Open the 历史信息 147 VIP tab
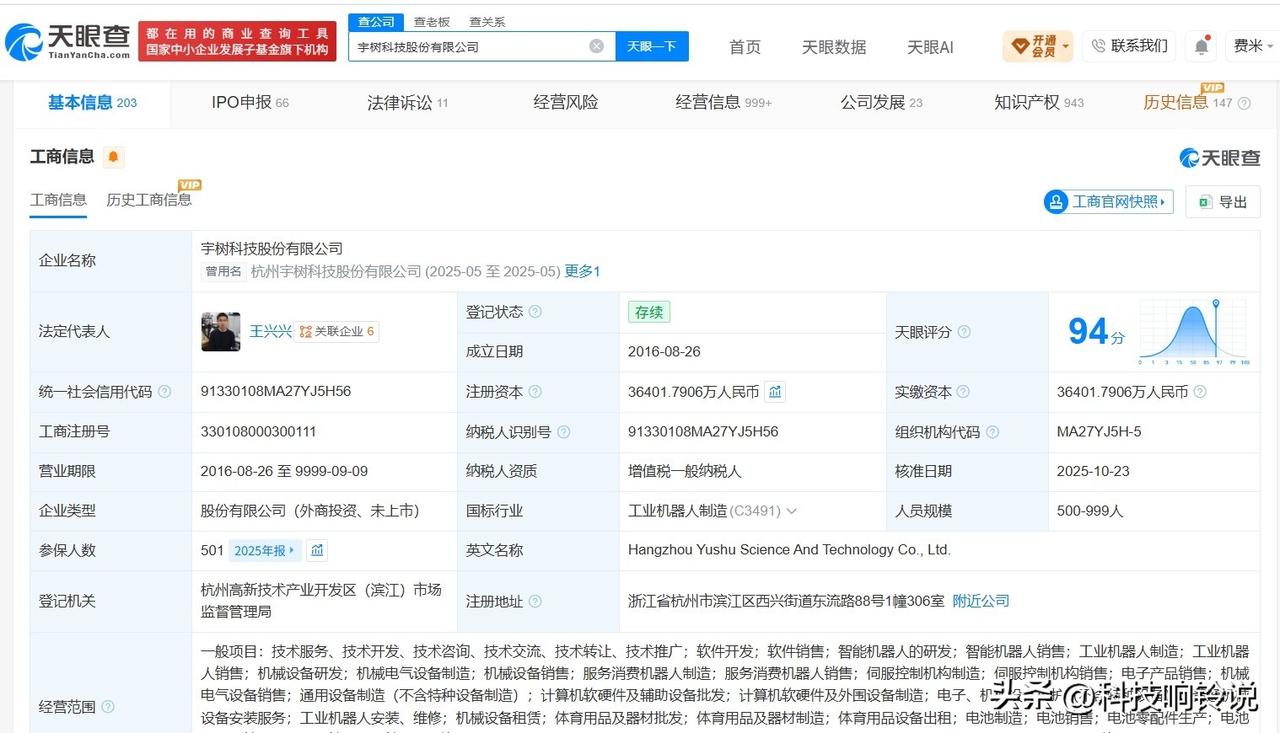This screenshot has height=733, width=1280. click(x=1188, y=102)
